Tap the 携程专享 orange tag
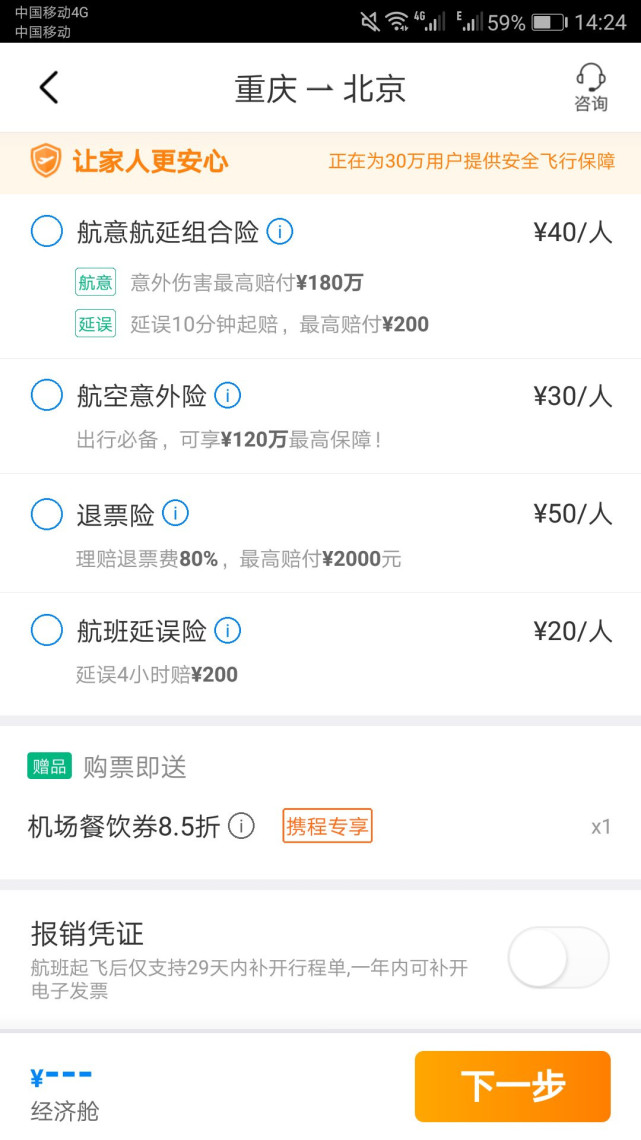This screenshot has height=1140, width=641. tap(327, 826)
